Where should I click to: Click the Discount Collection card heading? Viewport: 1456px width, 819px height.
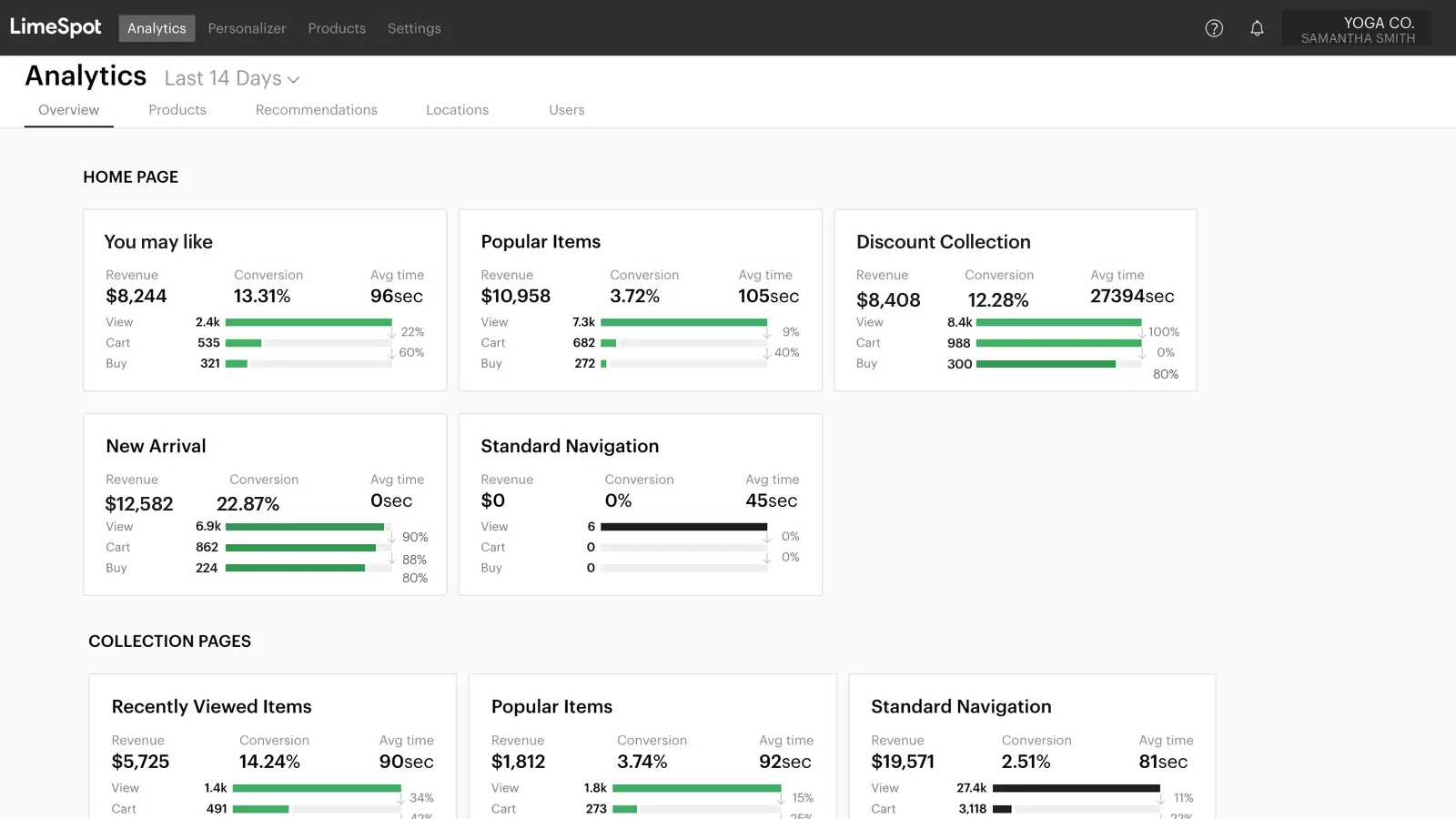click(943, 242)
